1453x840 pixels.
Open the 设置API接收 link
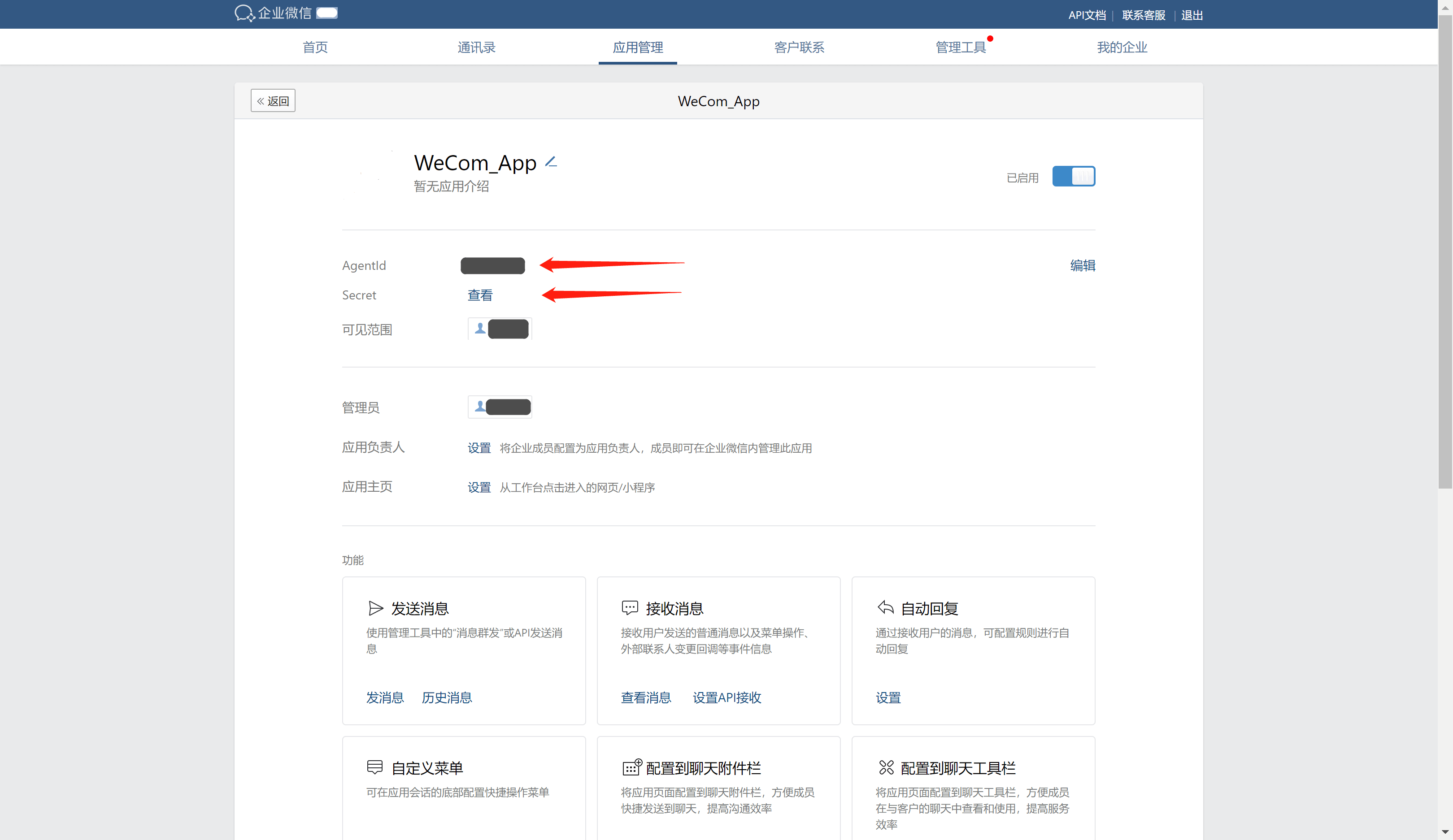tap(726, 698)
